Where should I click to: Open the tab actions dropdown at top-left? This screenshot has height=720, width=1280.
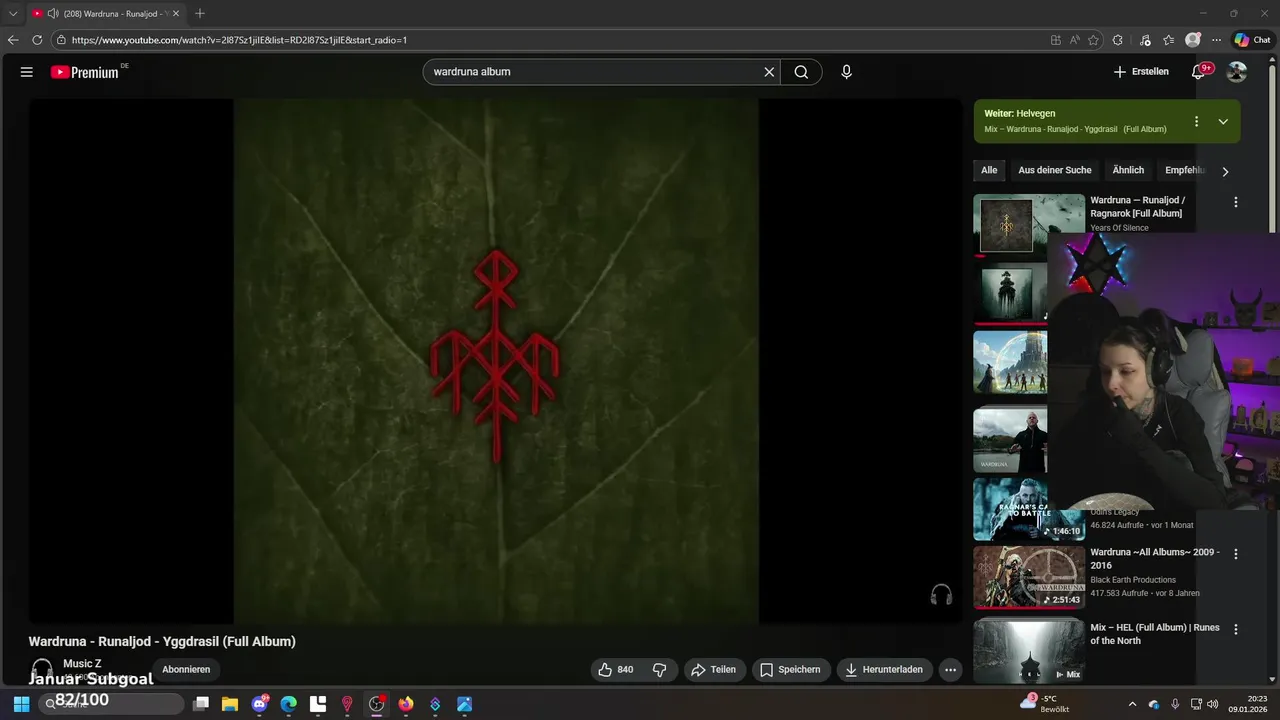click(x=13, y=14)
